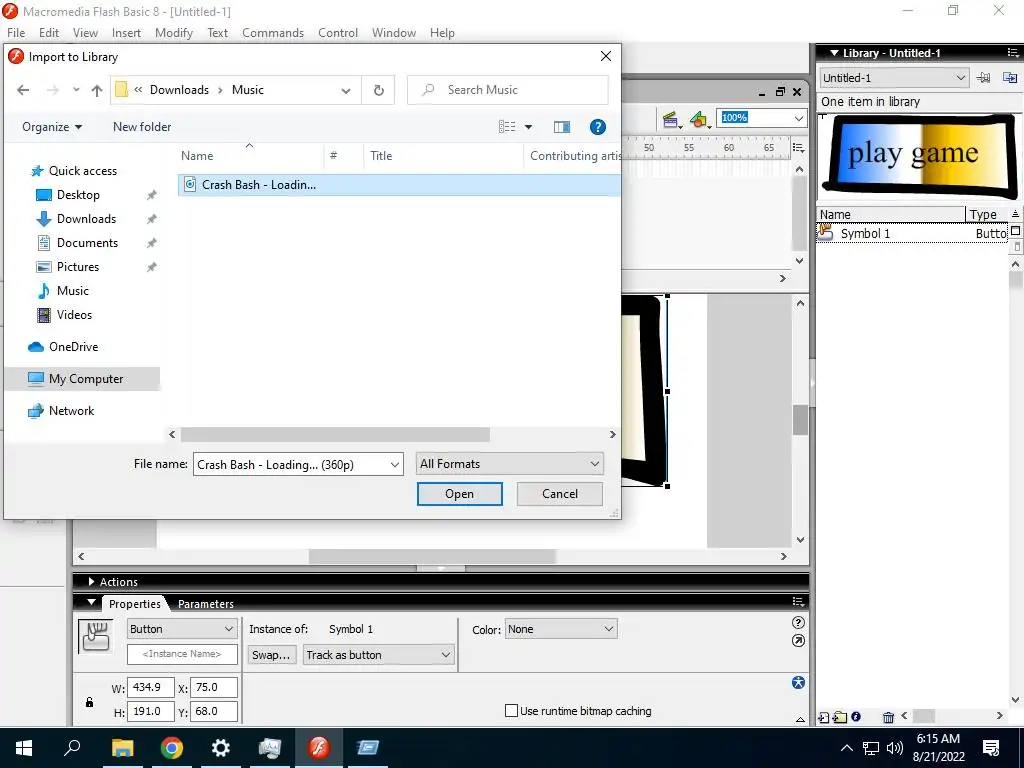Screen dimensions: 1024x768
Task: Open timeline frame view options menu
Action: tap(798, 148)
